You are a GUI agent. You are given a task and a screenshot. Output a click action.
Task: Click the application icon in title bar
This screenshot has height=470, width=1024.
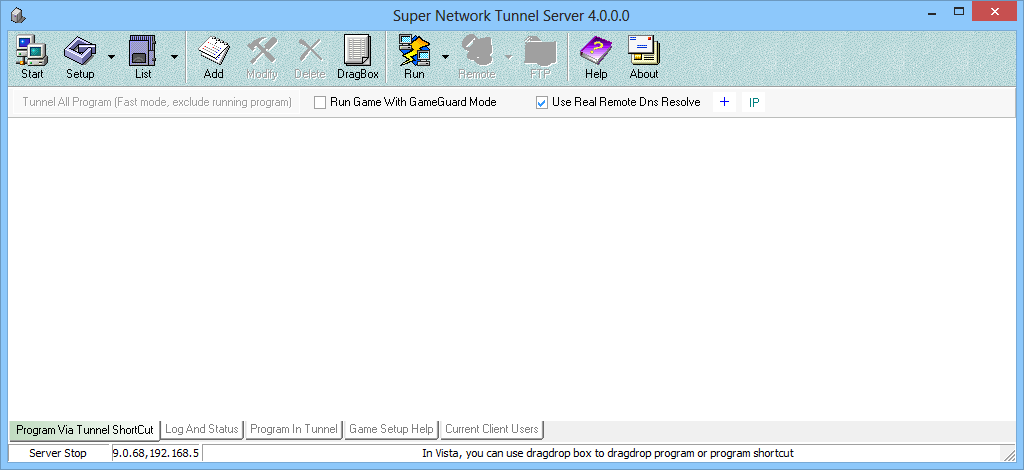tap(19, 14)
